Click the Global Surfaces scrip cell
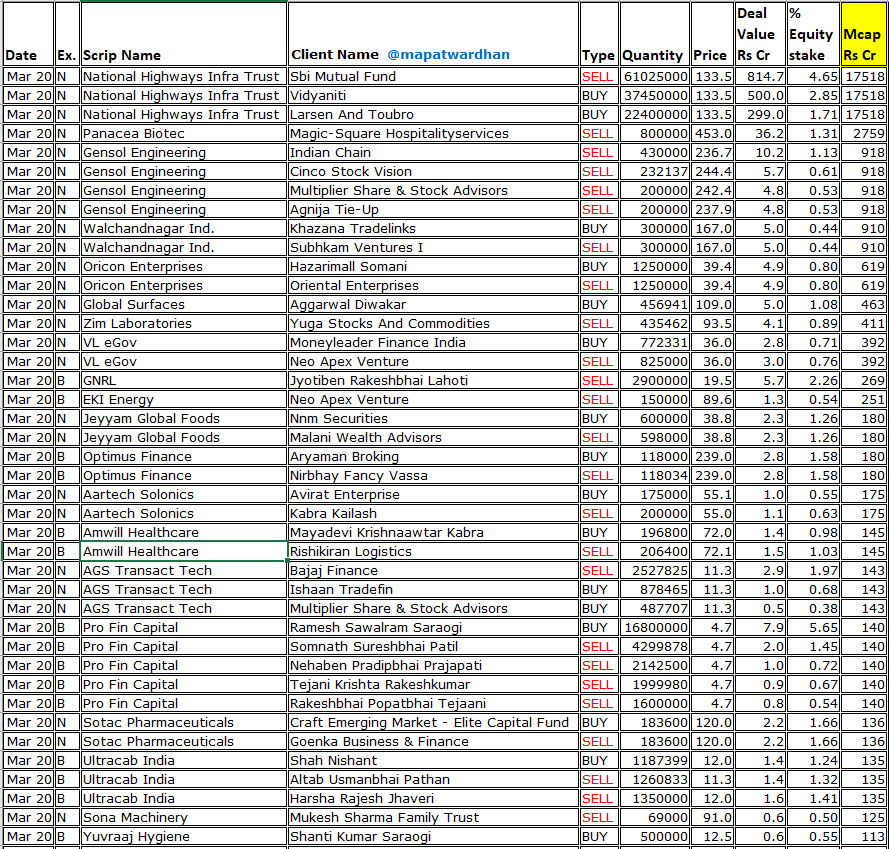Screen dimensions: 889x849 coord(184,305)
